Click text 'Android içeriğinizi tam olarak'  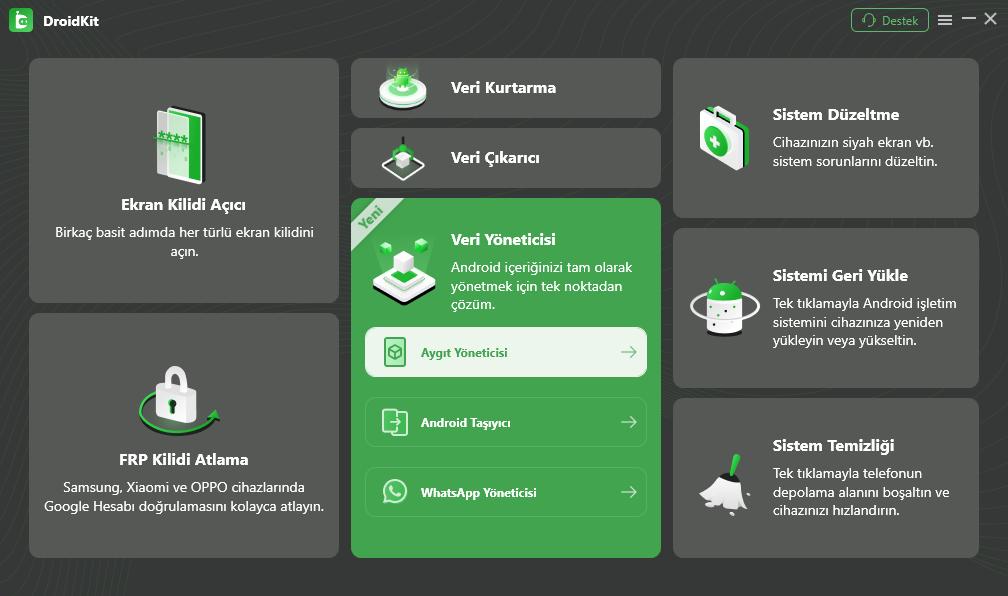[x=541, y=267]
